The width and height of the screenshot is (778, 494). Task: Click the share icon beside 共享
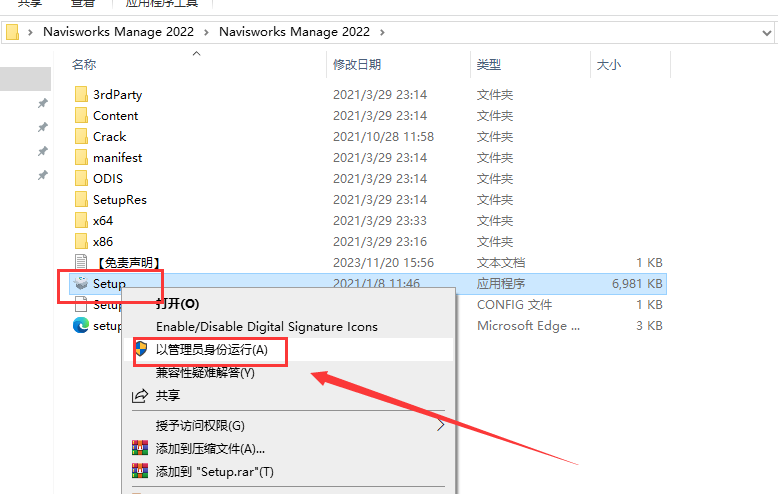140,396
